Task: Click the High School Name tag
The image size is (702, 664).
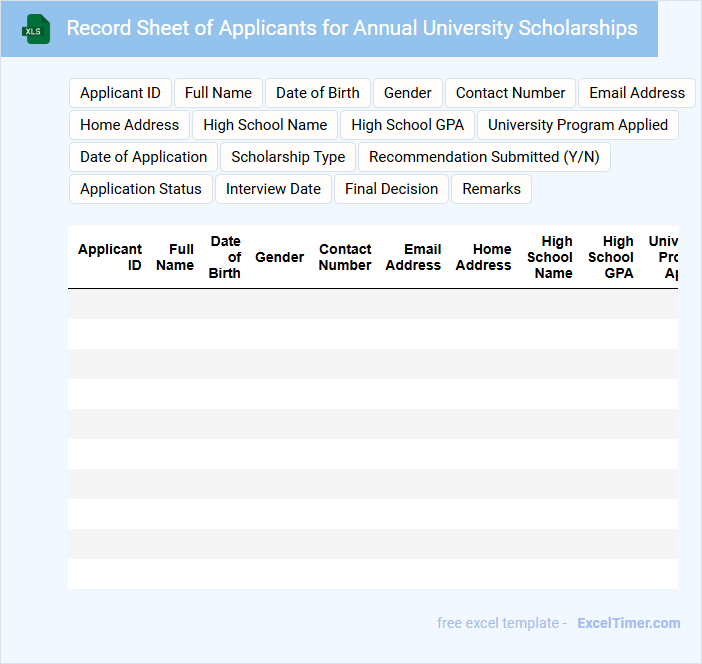Action: pyautogui.click(x=265, y=125)
